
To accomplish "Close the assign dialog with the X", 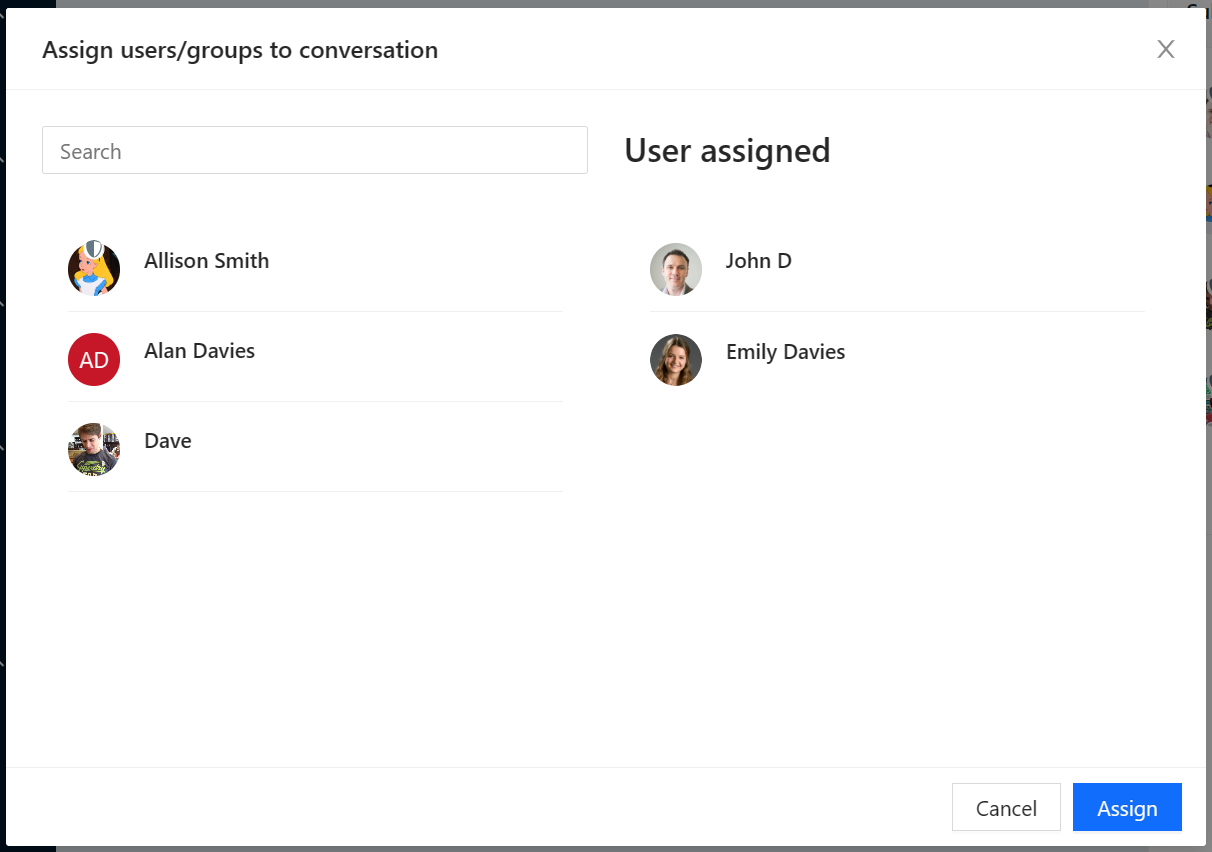I will point(1165,50).
